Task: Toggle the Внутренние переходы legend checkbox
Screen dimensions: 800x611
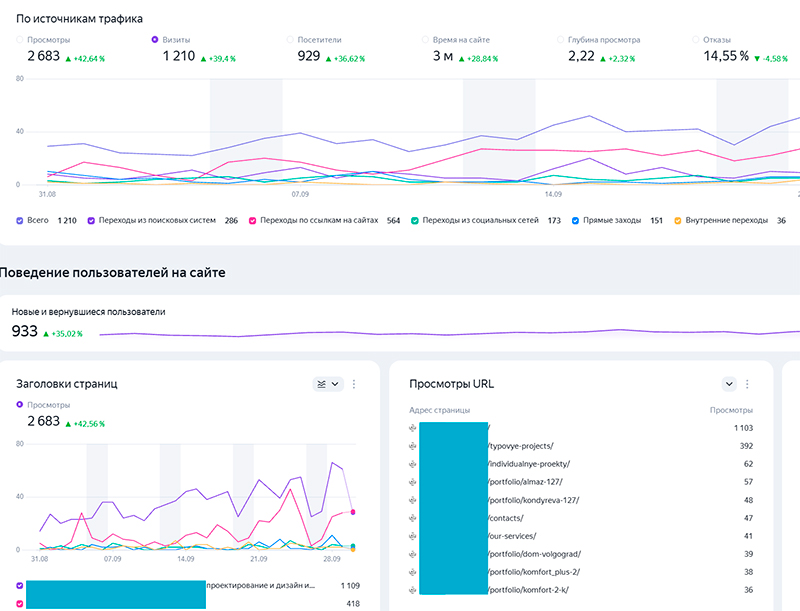Action: pos(678,221)
